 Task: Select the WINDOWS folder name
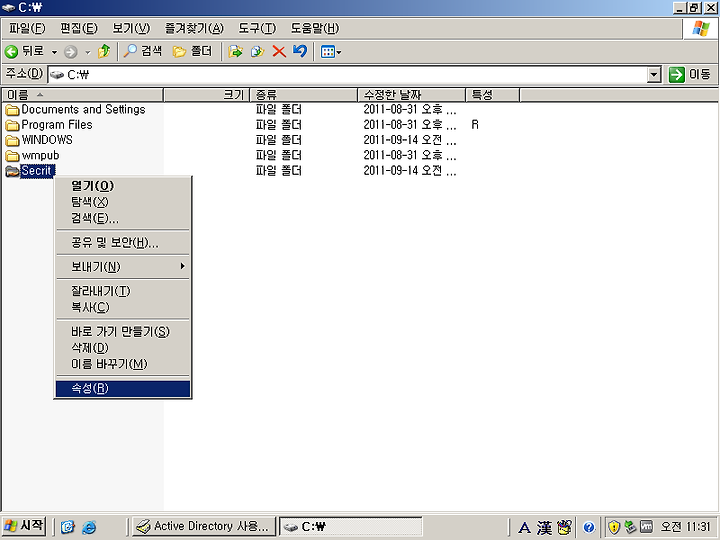coord(47,140)
